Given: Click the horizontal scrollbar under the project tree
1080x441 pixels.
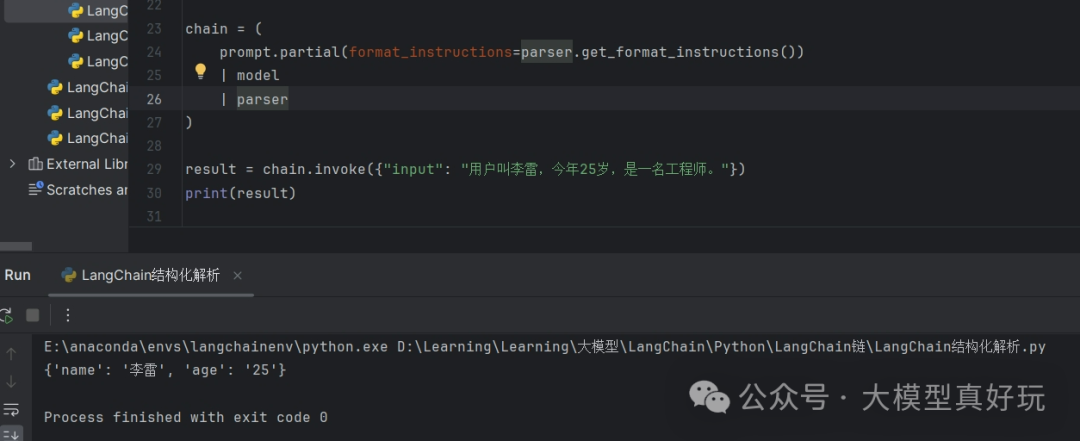Looking at the screenshot, I should (16, 246).
